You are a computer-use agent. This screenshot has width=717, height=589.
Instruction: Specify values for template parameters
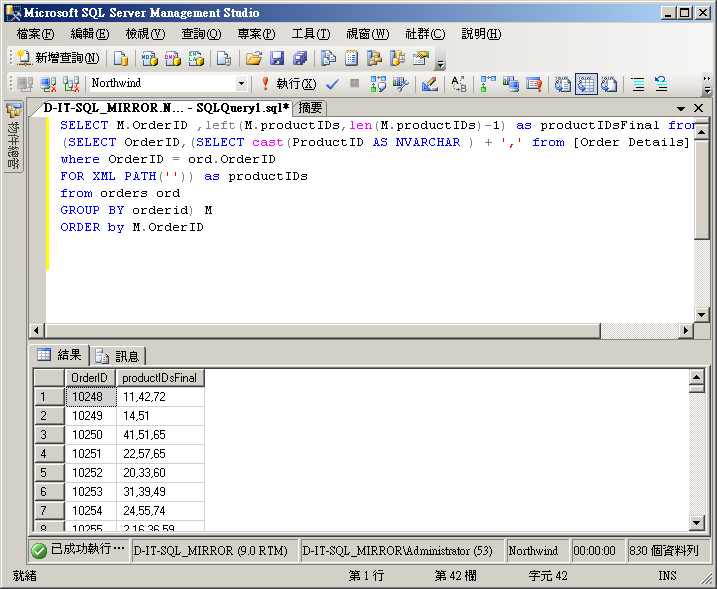click(459, 84)
